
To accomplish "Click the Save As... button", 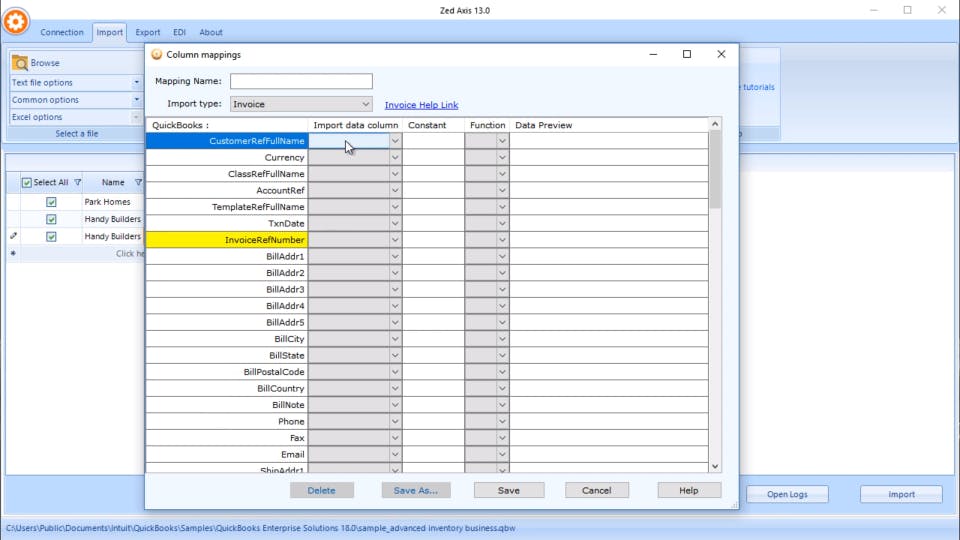I will [416, 490].
